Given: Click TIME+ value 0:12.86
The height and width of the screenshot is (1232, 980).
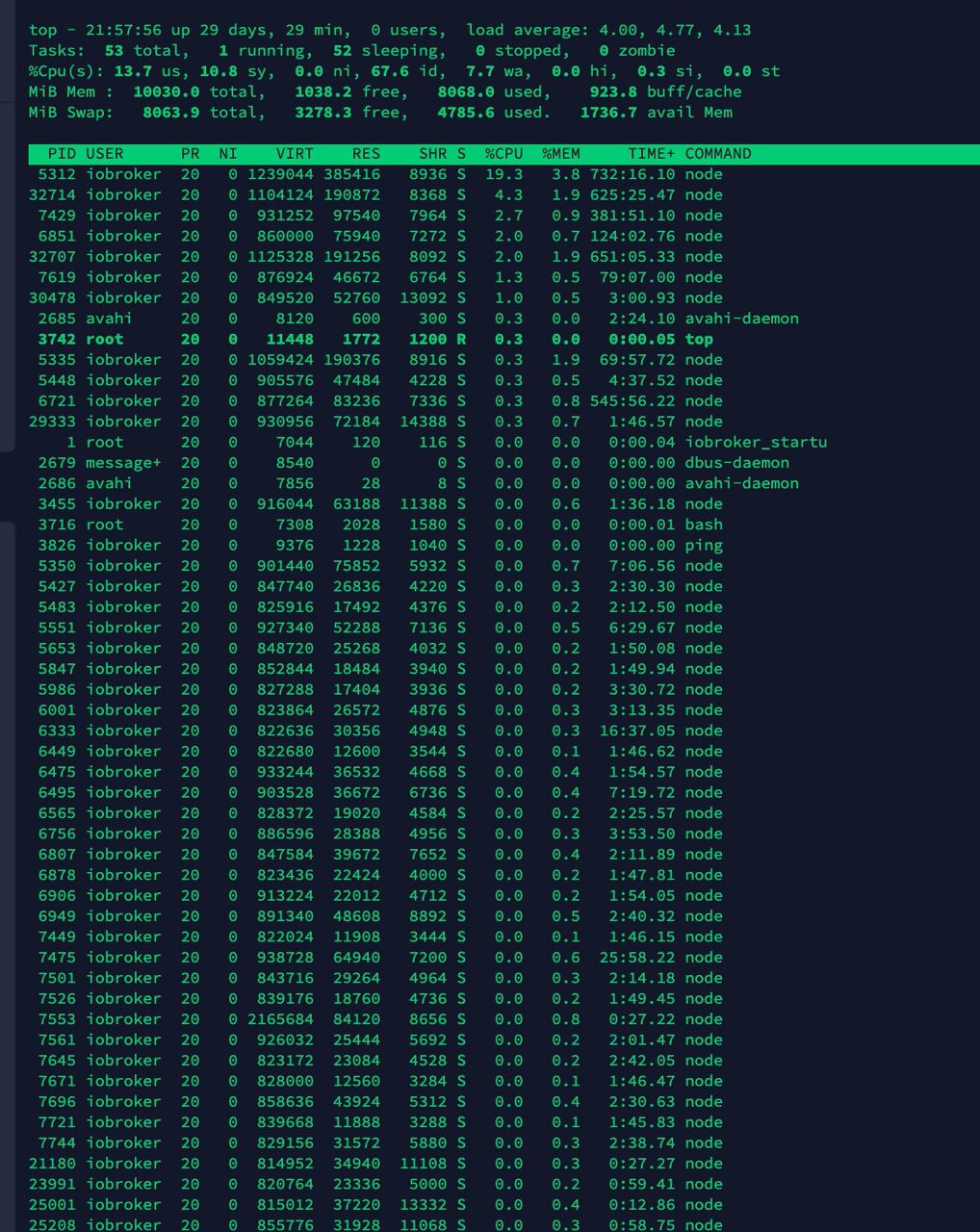Looking at the screenshot, I should coord(641,1205).
